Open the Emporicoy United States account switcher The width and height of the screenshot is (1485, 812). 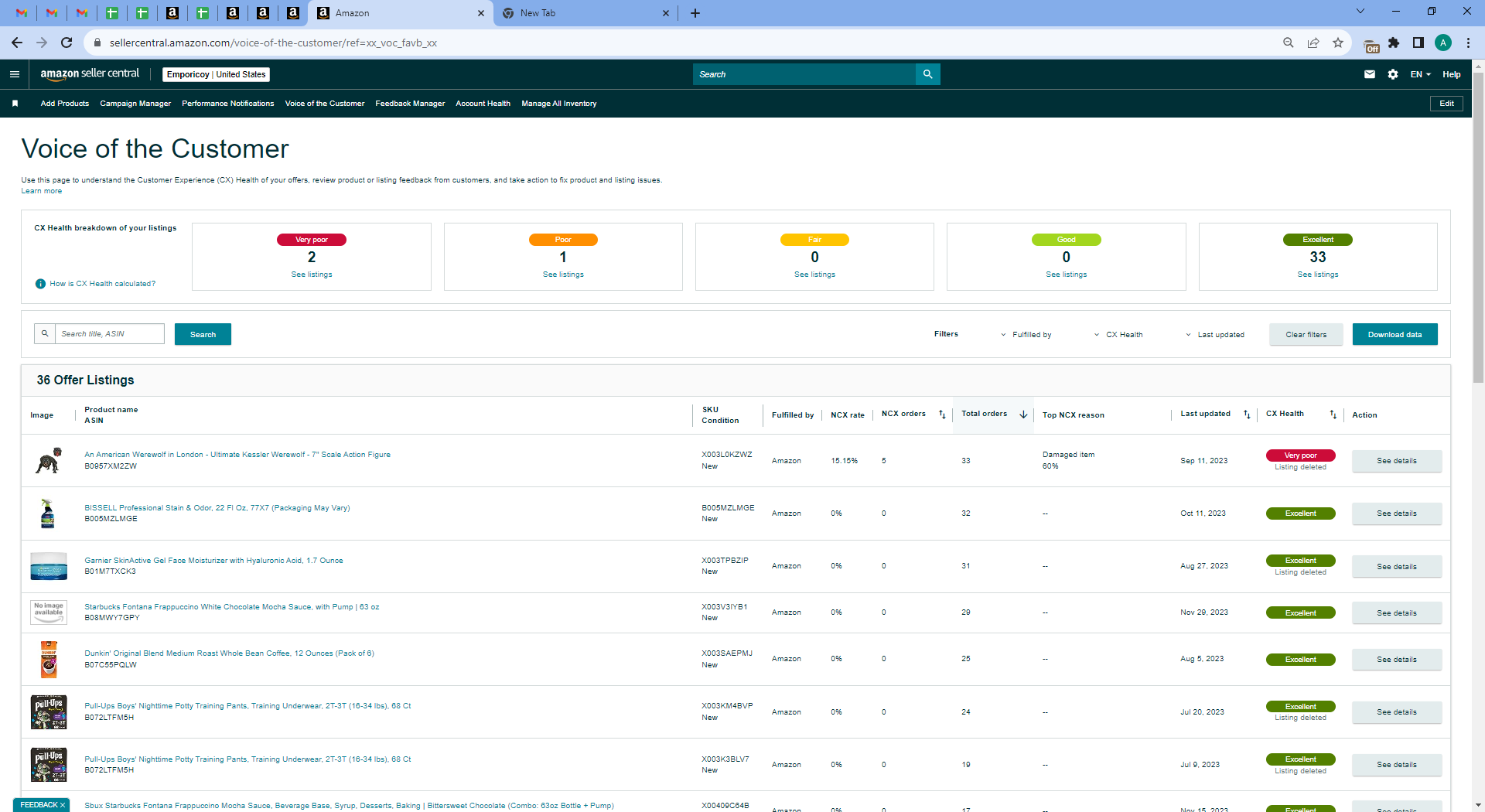pyautogui.click(x=216, y=74)
